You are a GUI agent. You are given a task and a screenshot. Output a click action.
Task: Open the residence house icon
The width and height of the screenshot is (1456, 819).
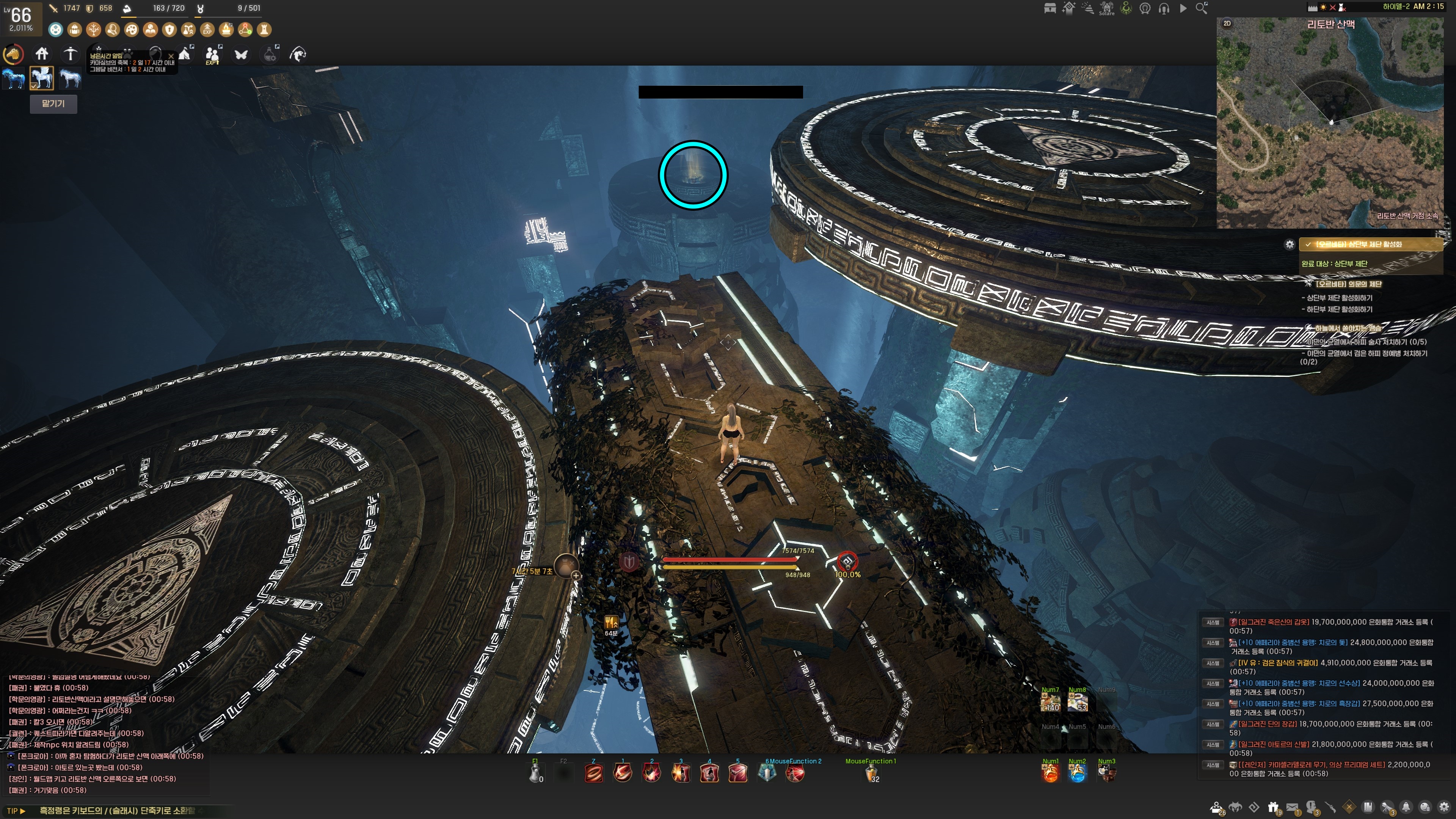click(42, 54)
